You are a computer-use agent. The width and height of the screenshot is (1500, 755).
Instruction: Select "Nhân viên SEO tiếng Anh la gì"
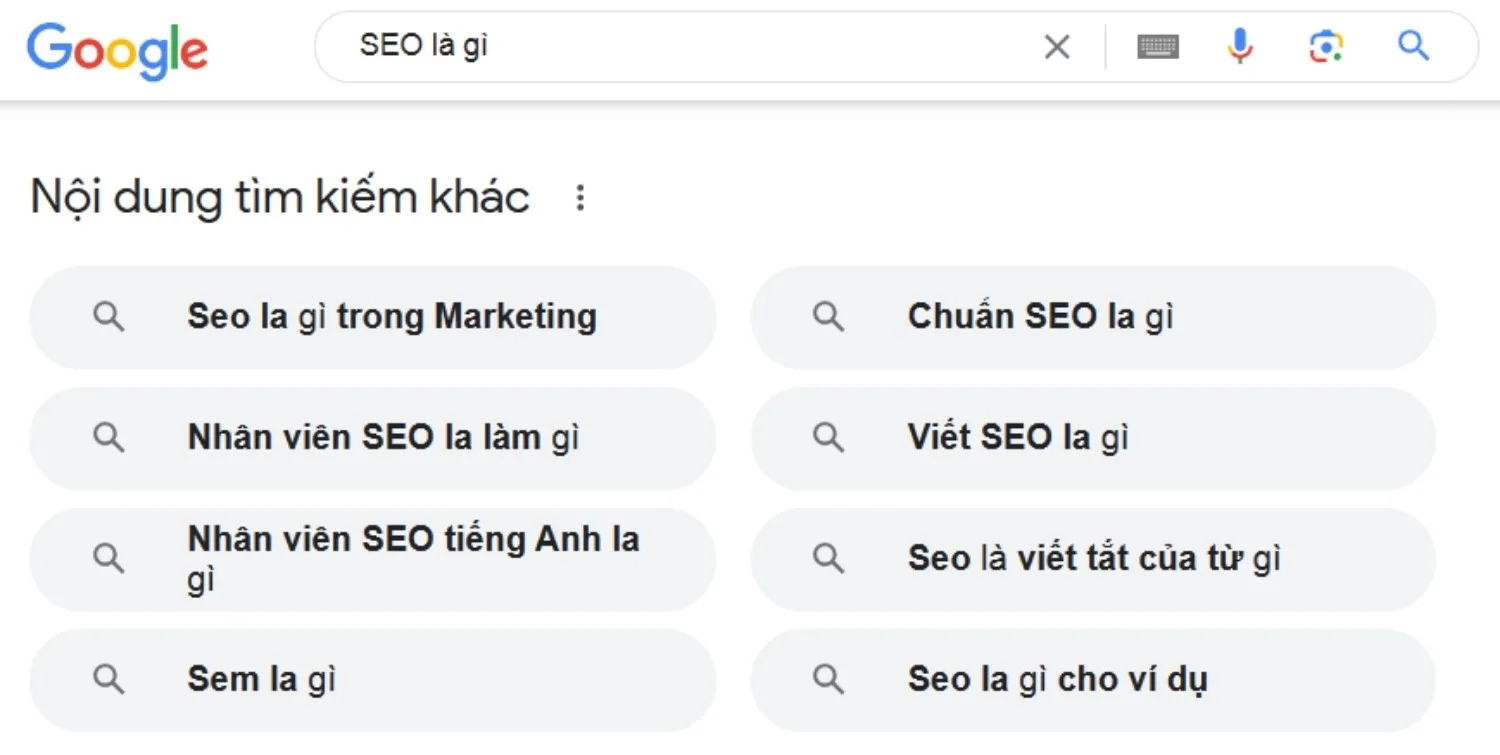point(412,558)
